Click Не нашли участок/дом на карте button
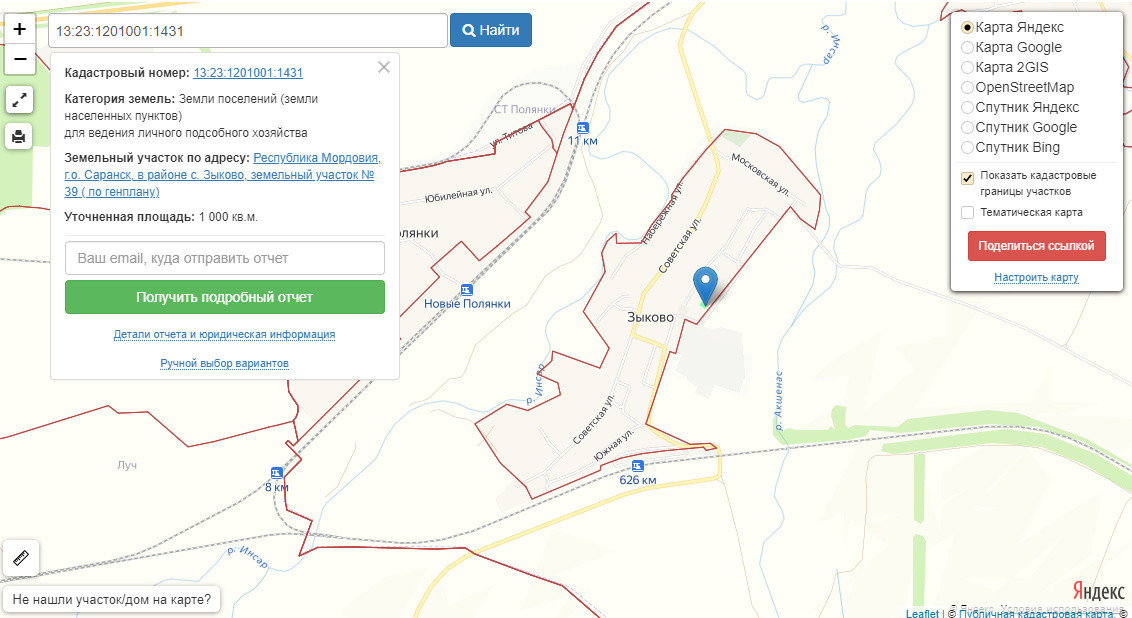This screenshot has height=618, width=1132. [112, 599]
